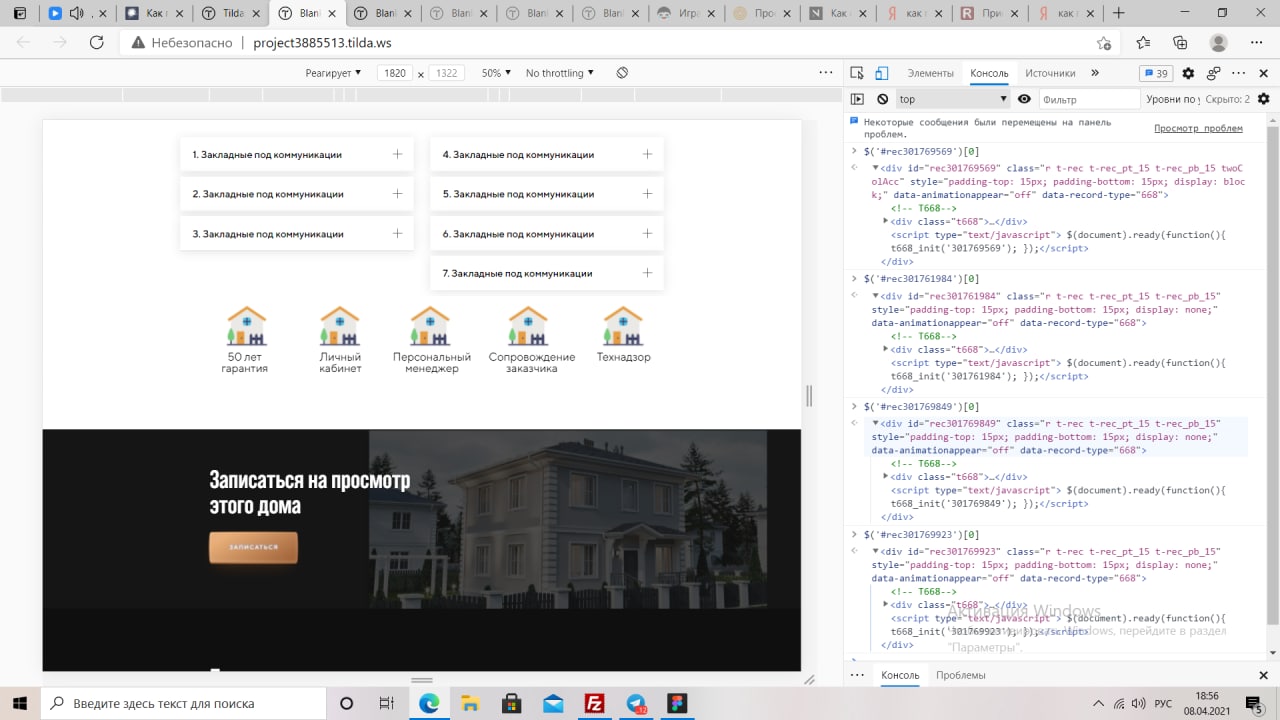Toggle the console sidebar icon

coord(857,99)
